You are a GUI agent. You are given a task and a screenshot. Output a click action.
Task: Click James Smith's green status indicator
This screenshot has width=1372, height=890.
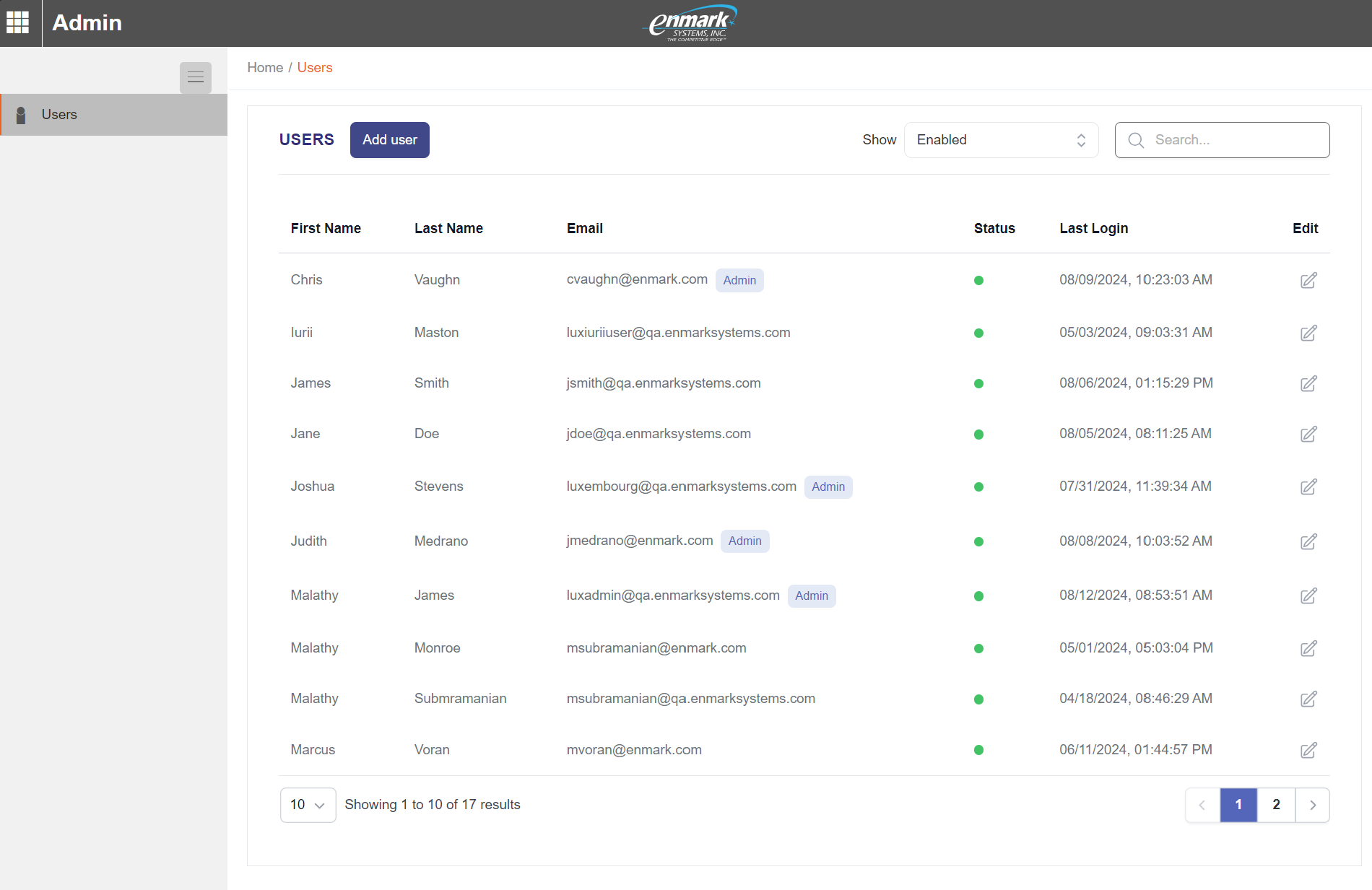978,384
